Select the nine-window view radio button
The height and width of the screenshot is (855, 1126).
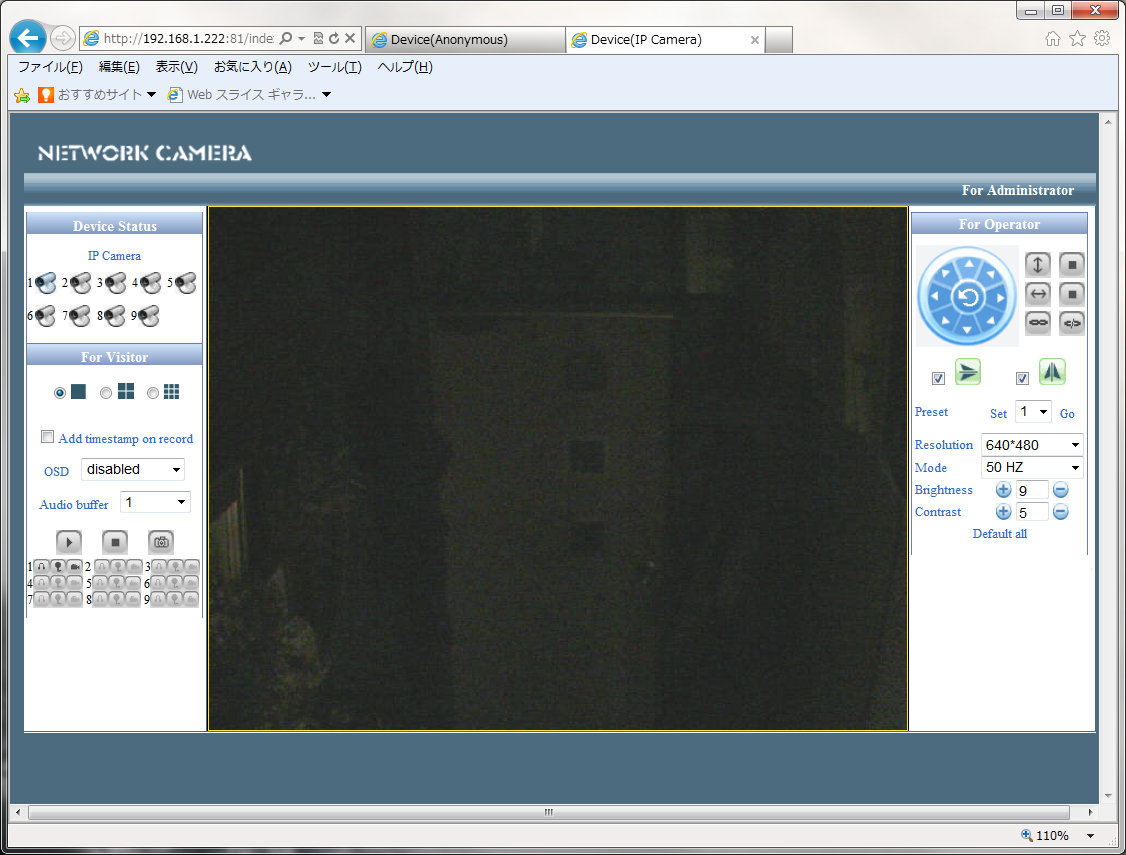point(153,393)
